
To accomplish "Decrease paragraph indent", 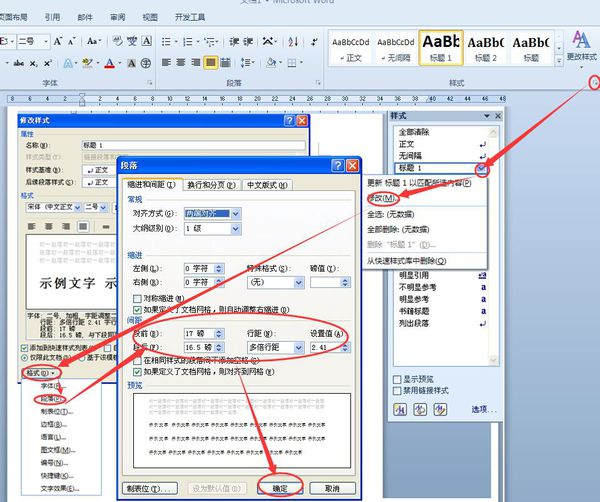I will click(234, 41).
